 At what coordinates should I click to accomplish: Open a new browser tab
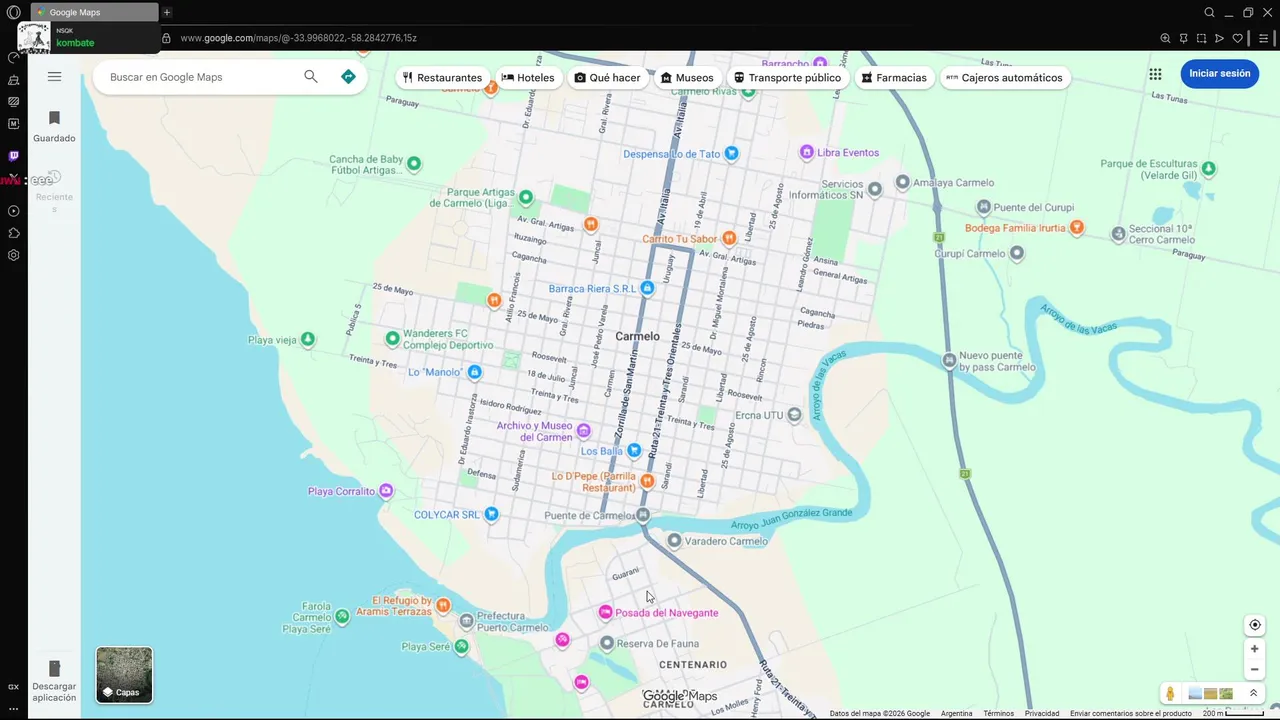(167, 12)
